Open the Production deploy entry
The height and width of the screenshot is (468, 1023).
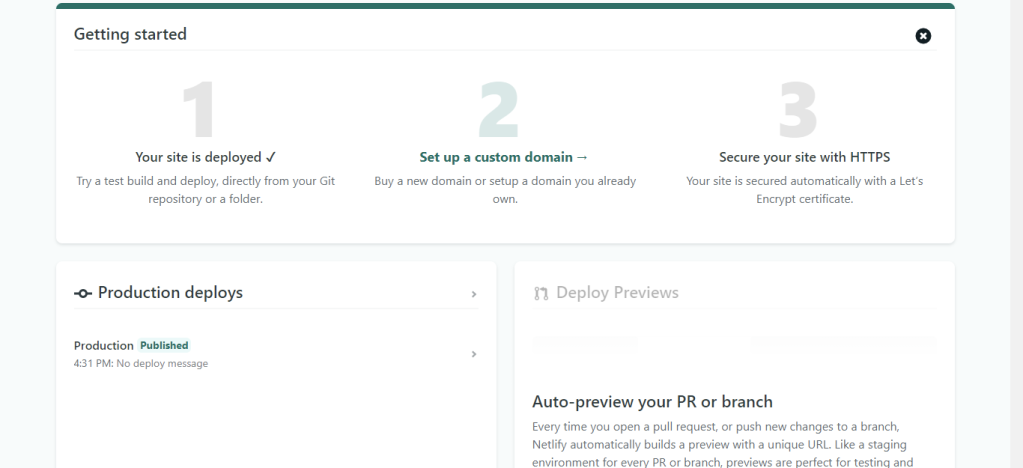tap(103, 346)
